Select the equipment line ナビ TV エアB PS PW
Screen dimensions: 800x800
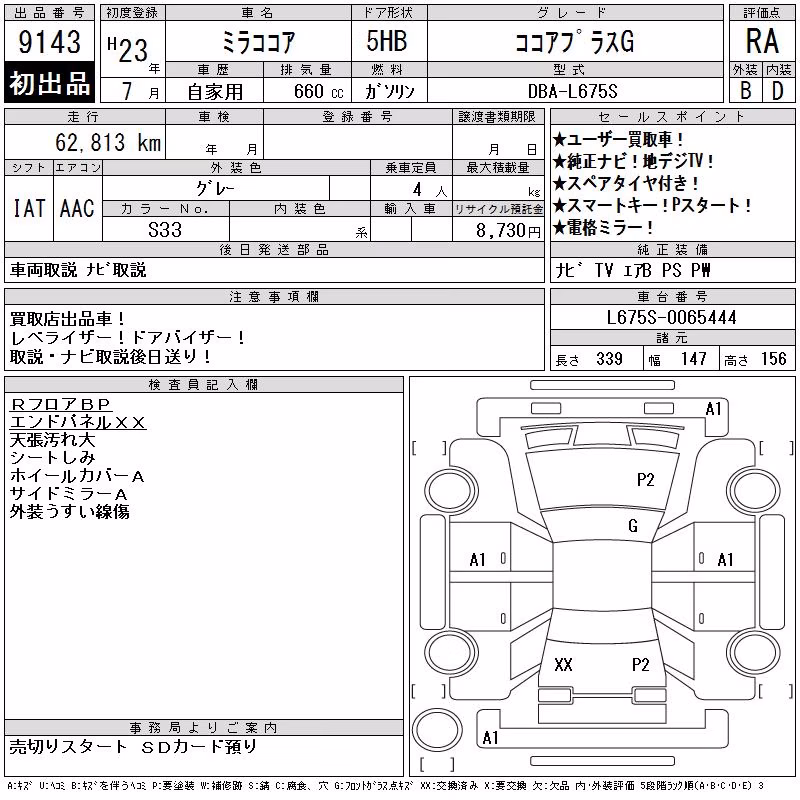(x=633, y=270)
